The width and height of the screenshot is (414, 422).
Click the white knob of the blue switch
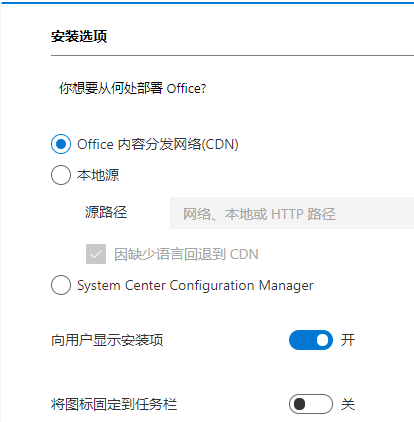coord(322,340)
